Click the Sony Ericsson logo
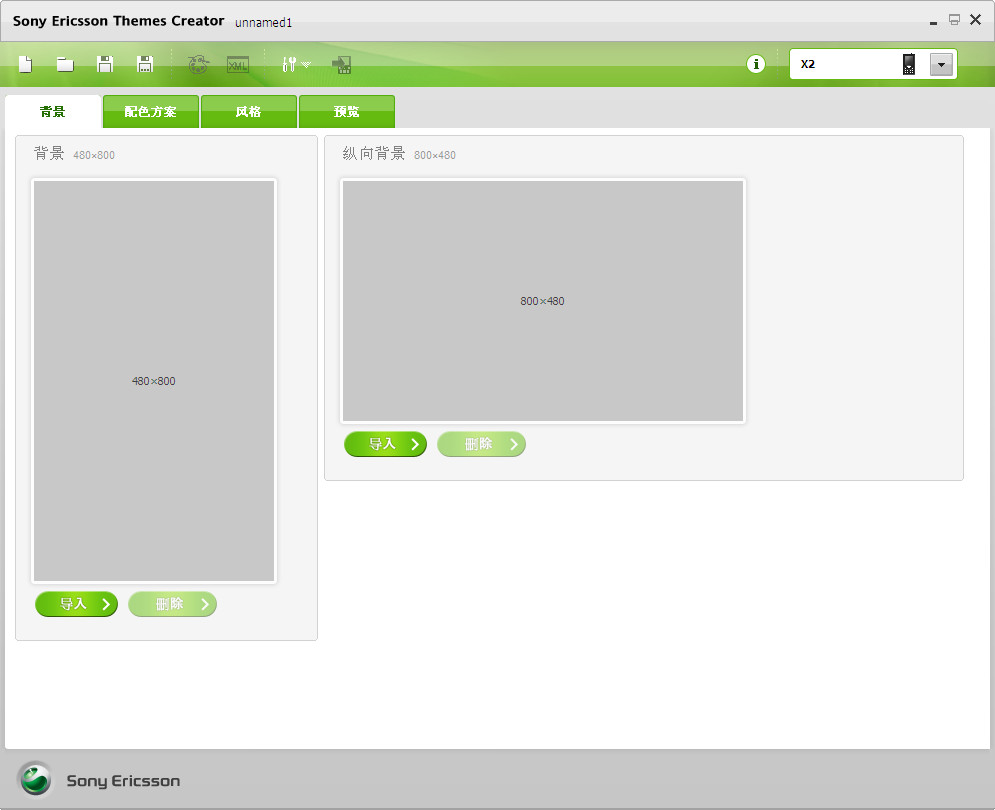 [36, 780]
